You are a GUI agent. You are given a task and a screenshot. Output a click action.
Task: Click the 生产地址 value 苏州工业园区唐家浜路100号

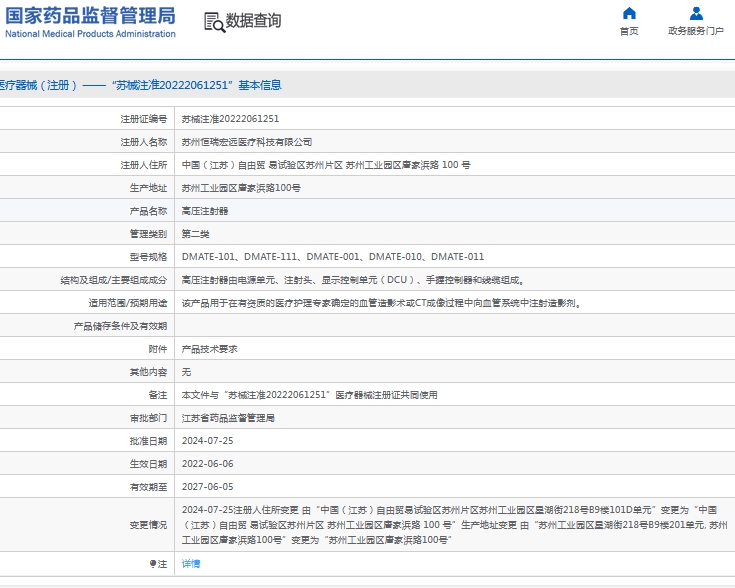[241, 188]
